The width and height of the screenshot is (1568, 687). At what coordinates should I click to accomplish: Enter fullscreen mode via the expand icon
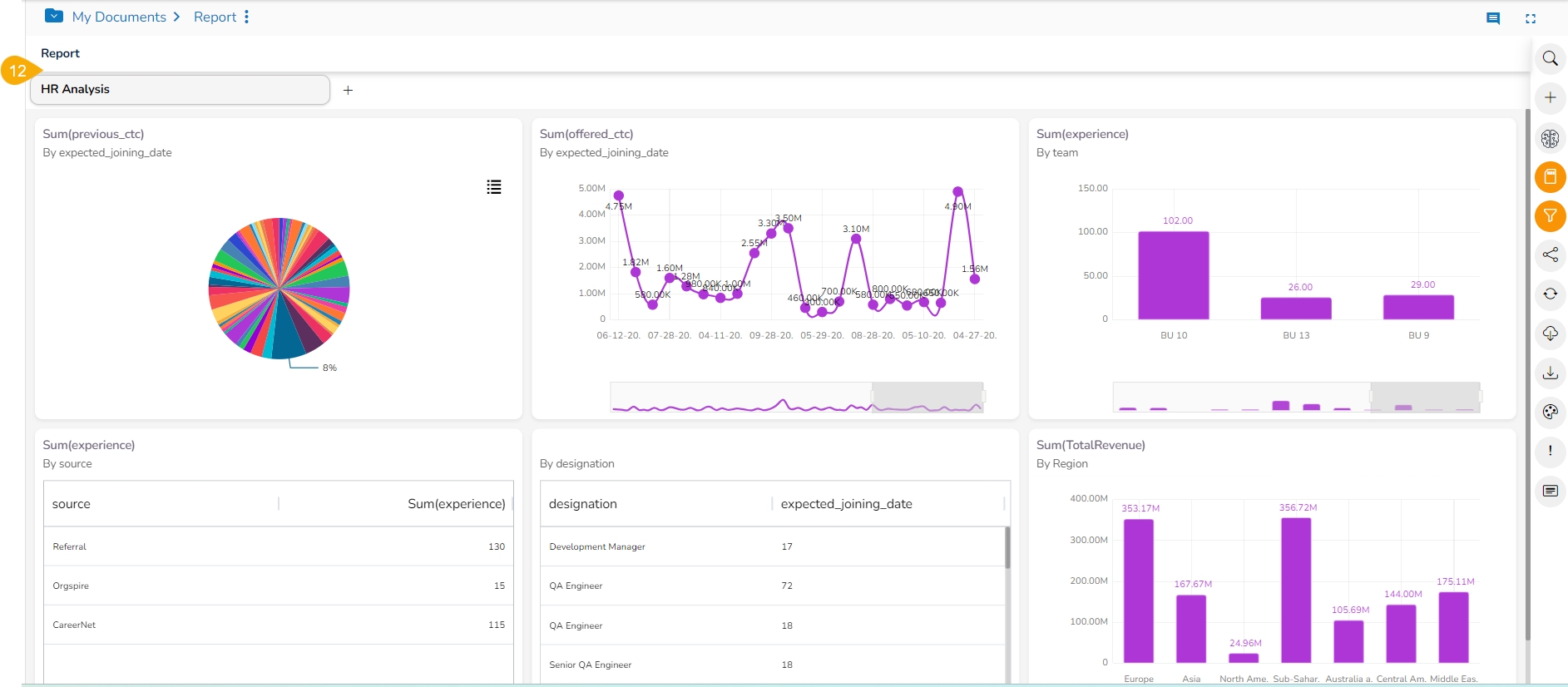pyautogui.click(x=1530, y=18)
